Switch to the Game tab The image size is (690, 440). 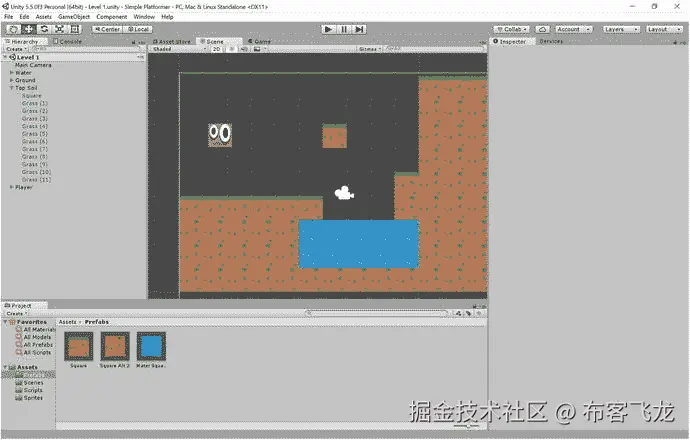(259, 41)
